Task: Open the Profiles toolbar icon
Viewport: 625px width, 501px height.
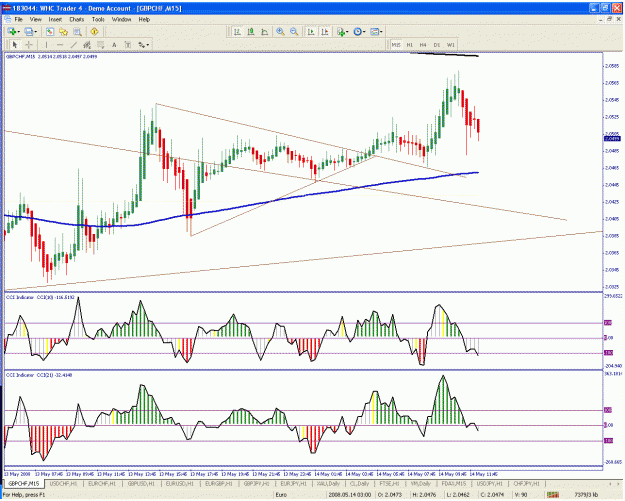Action: [28, 31]
